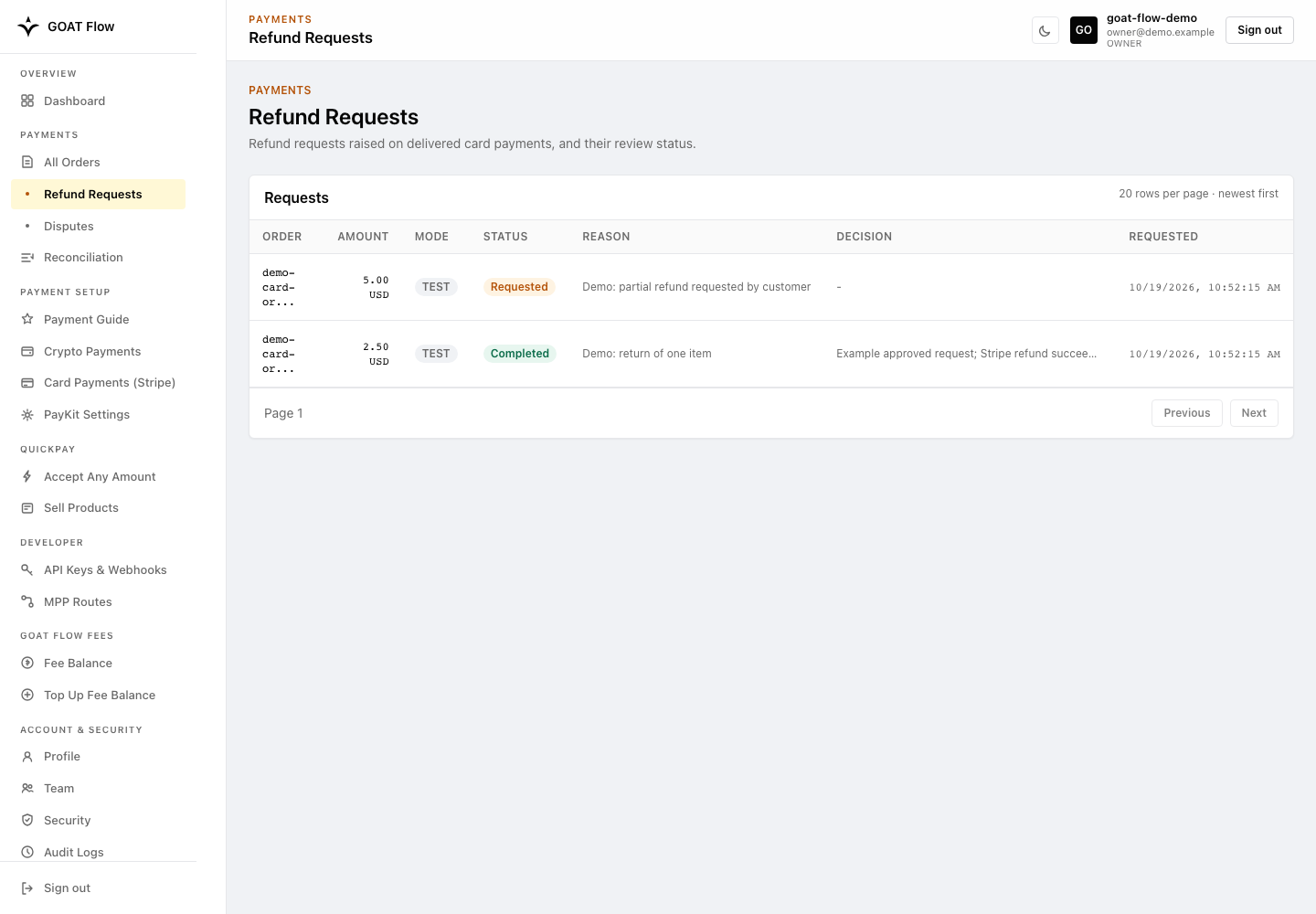Click the Accept Any Amount lightning icon

coord(27,476)
